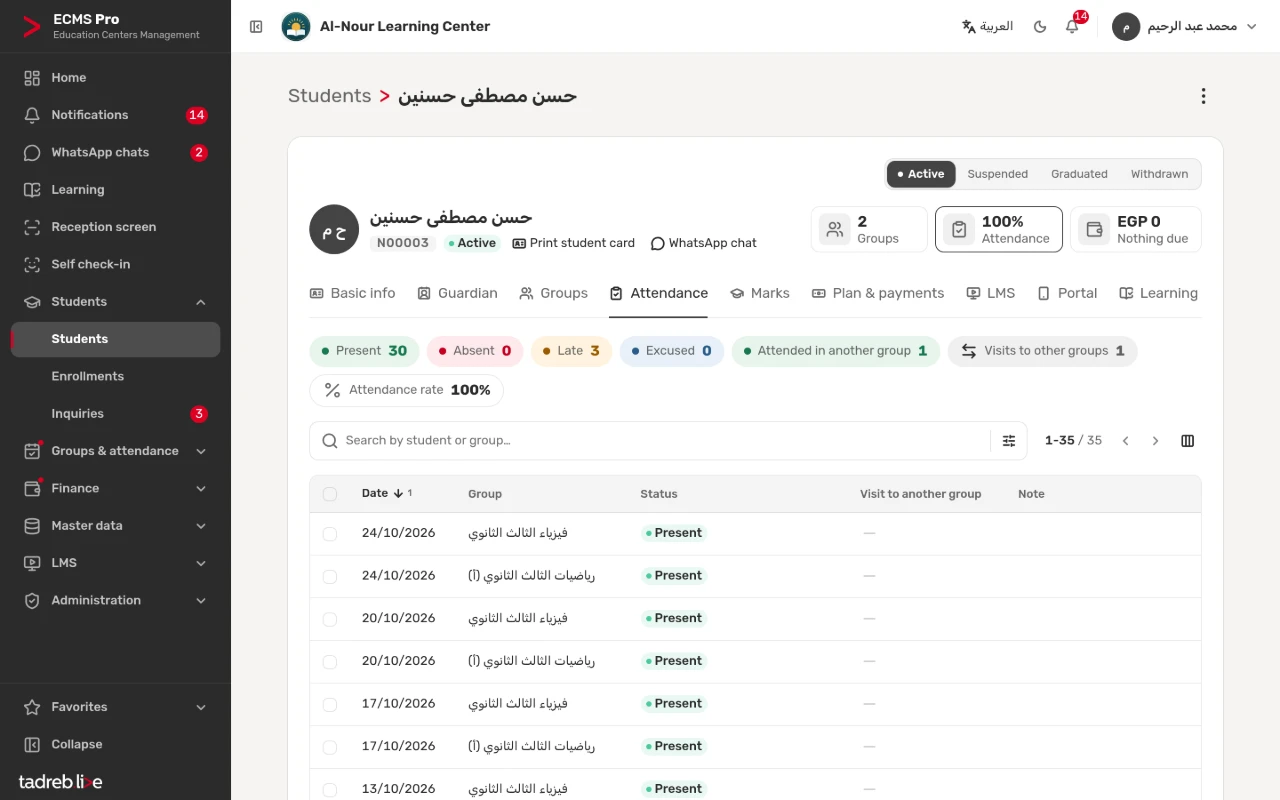Sort by the Date column header
This screenshot has height=800, width=1280.
386,494
